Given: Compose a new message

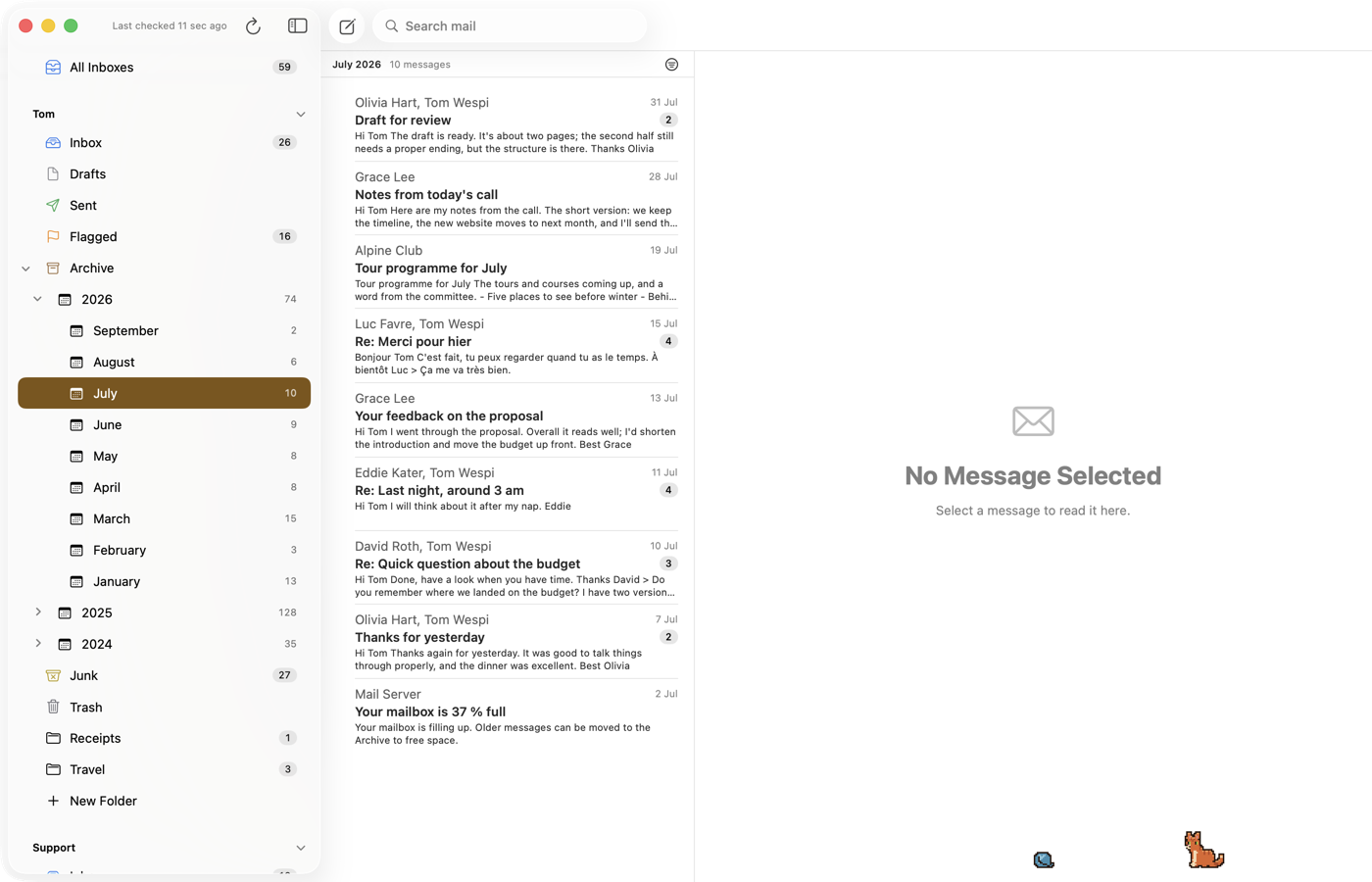Looking at the screenshot, I should [x=347, y=26].
